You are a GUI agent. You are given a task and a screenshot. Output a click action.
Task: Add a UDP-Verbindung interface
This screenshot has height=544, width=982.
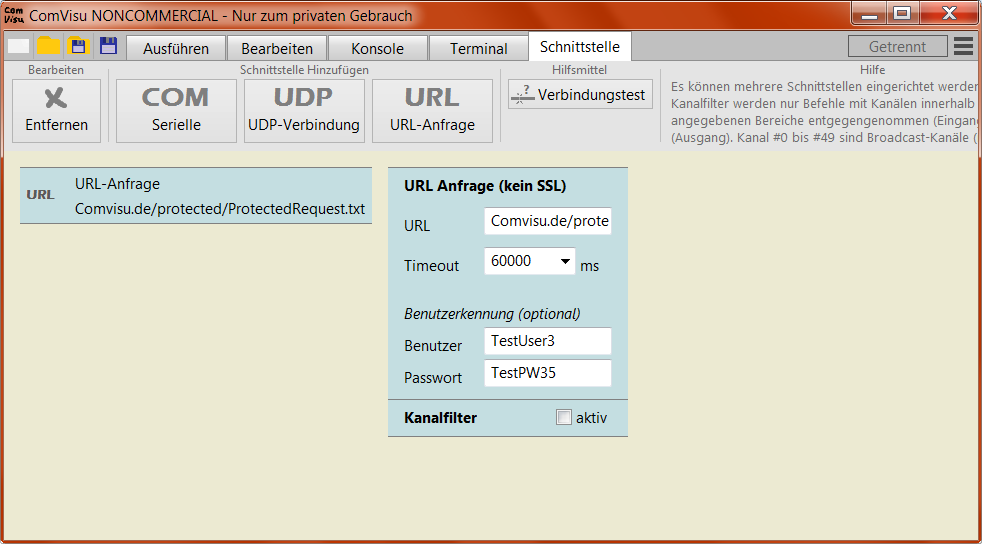tap(304, 111)
